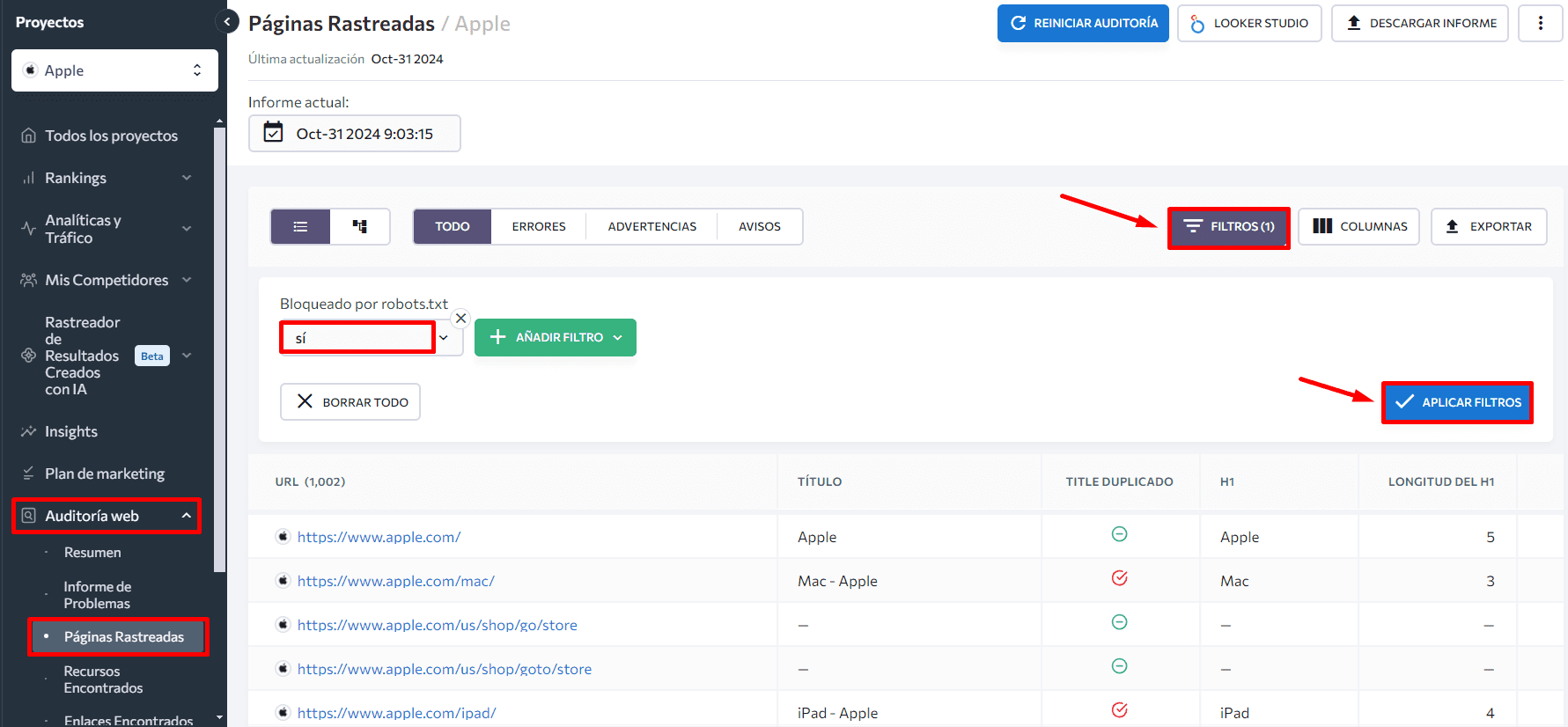This screenshot has width=1568, height=727.
Task: Select the Advertencias tab
Action: point(652,226)
